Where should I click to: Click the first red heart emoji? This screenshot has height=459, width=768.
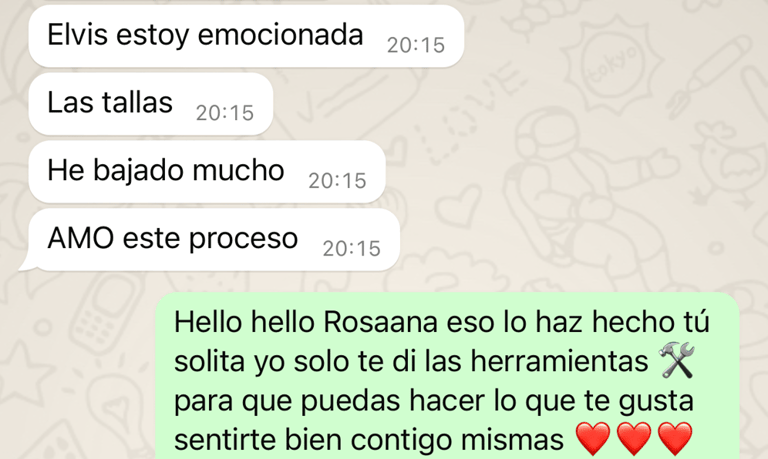coord(593,438)
